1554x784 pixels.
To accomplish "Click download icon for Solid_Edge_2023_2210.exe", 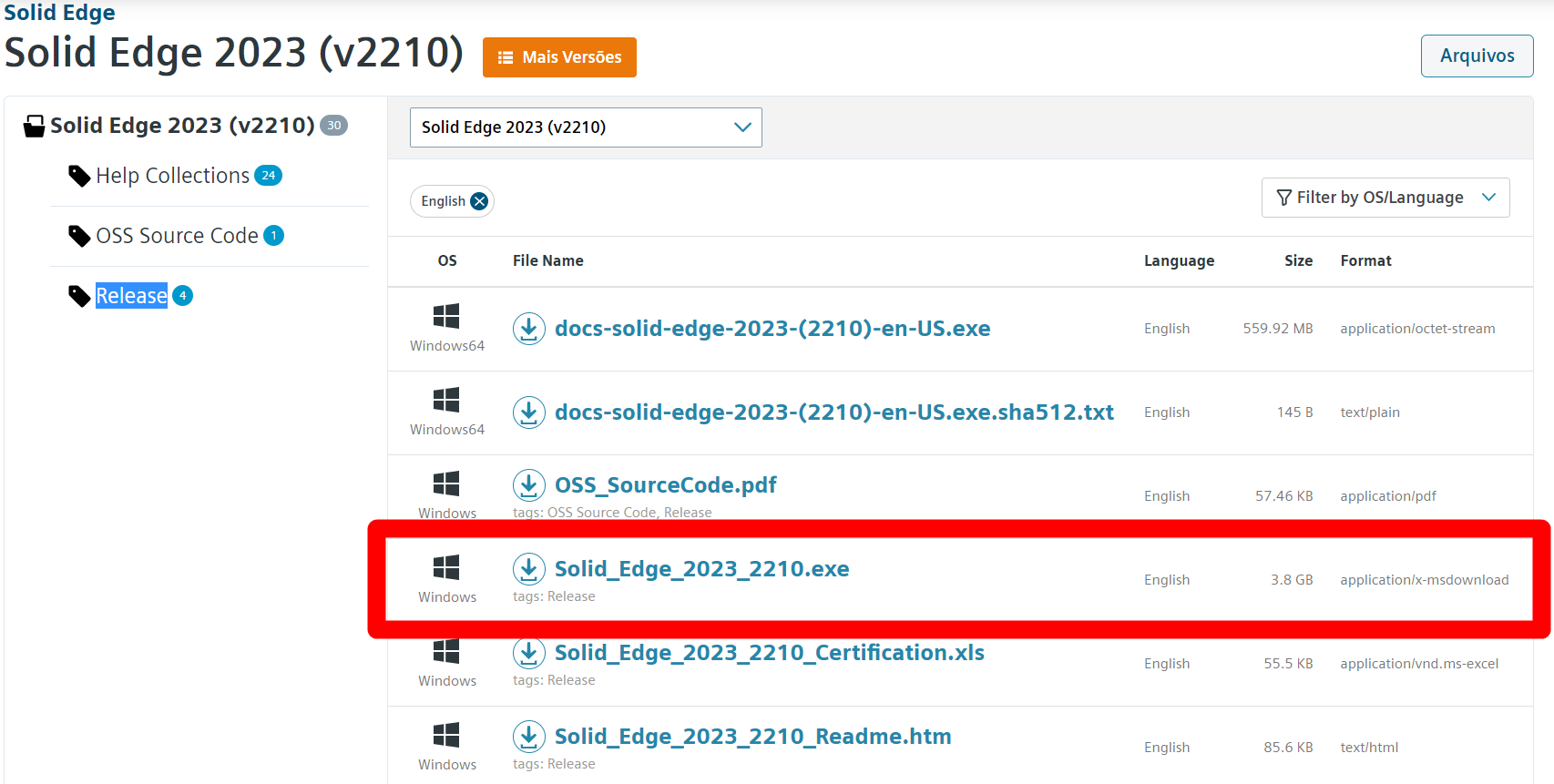I will pyautogui.click(x=528, y=569).
